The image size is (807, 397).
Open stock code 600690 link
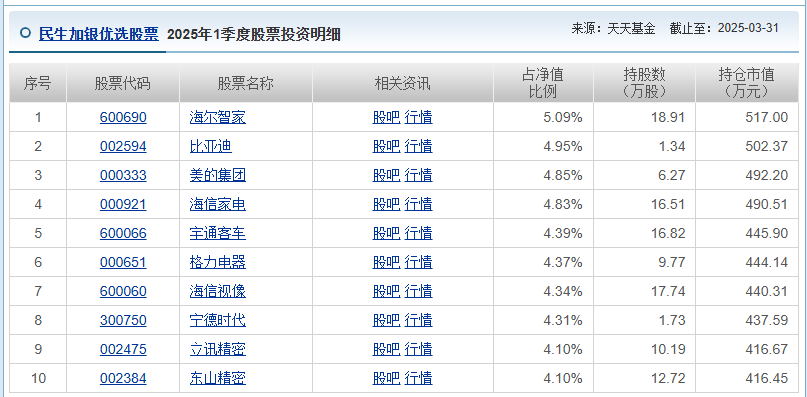click(123, 117)
